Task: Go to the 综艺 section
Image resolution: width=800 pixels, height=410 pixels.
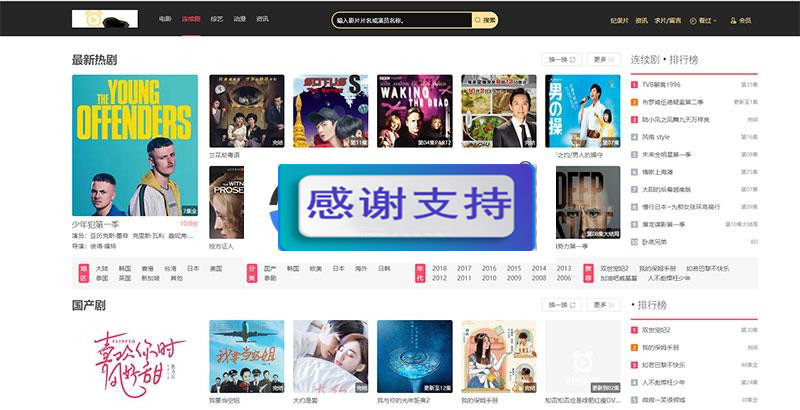Action: [217, 19]
